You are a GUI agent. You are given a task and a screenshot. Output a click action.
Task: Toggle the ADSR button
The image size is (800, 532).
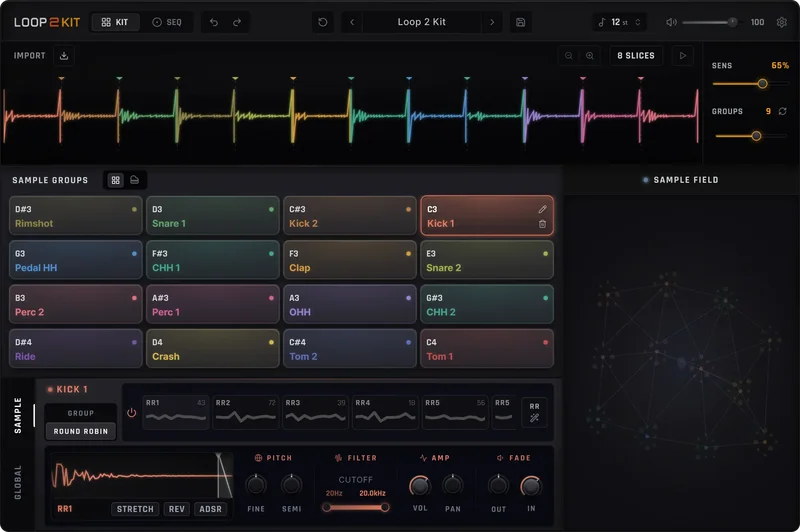pos(211,509)
